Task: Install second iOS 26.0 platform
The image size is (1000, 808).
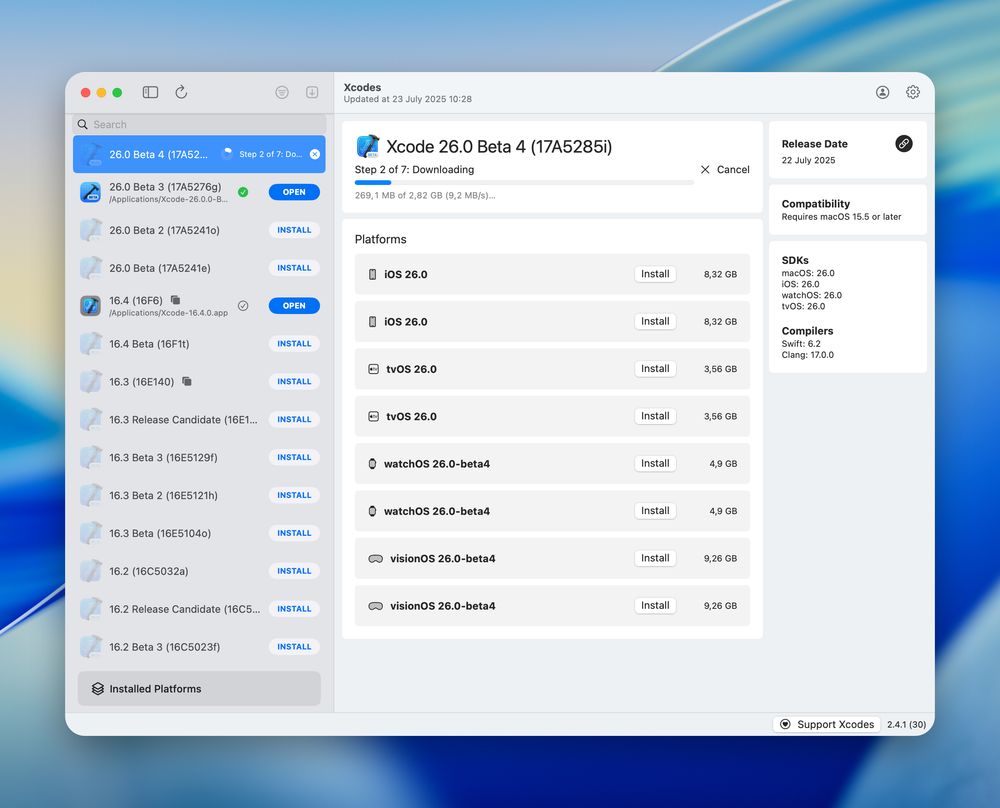Action: click(x=655, y=321)
